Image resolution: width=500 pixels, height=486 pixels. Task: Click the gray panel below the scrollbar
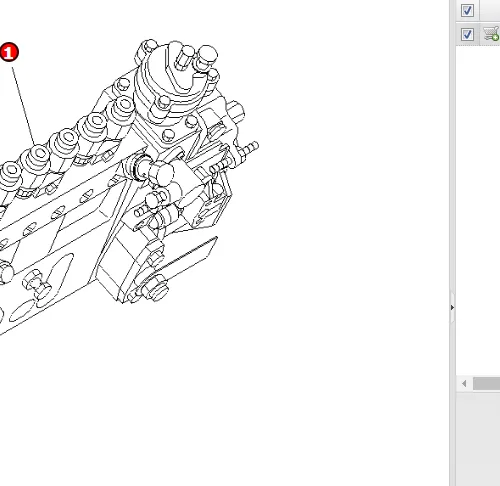tap(478, 439)
